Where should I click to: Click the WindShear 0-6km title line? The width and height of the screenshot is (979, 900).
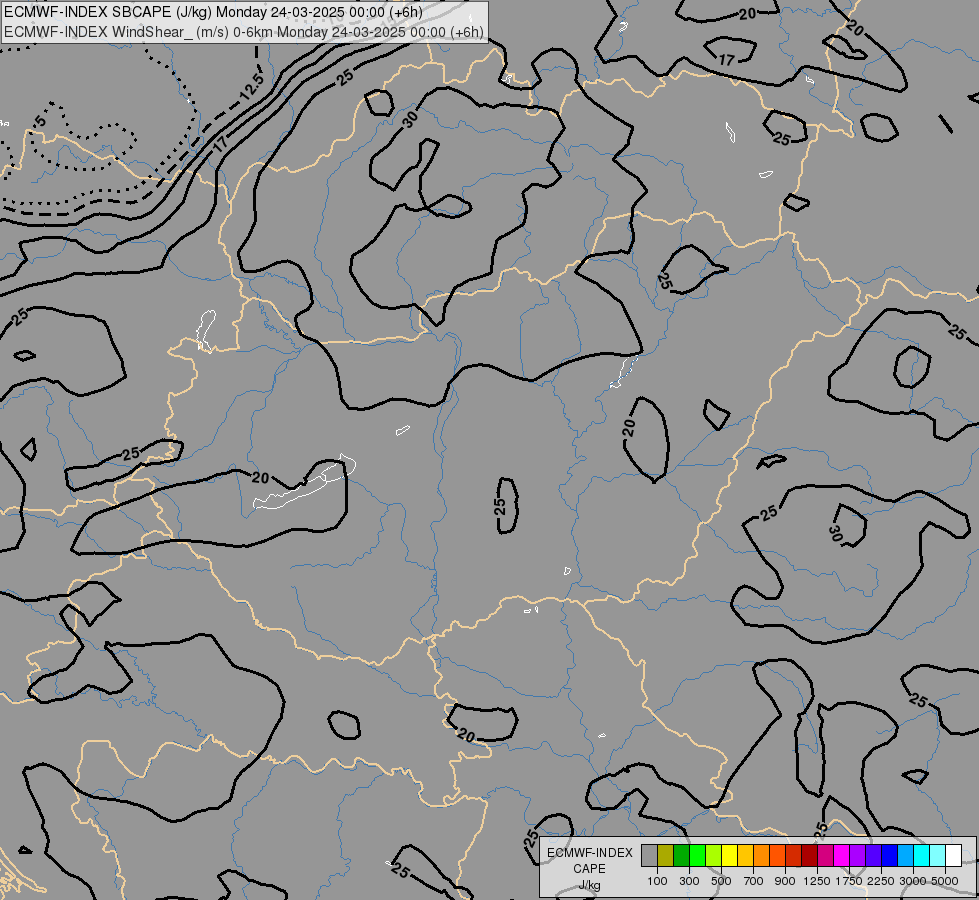click(244, 32)
